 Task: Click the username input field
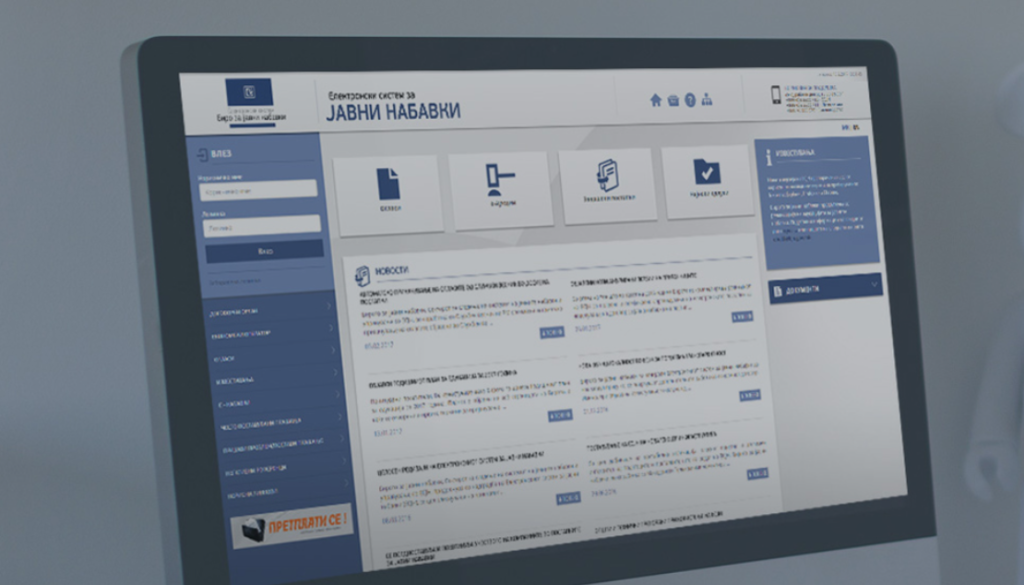[258, 190]
